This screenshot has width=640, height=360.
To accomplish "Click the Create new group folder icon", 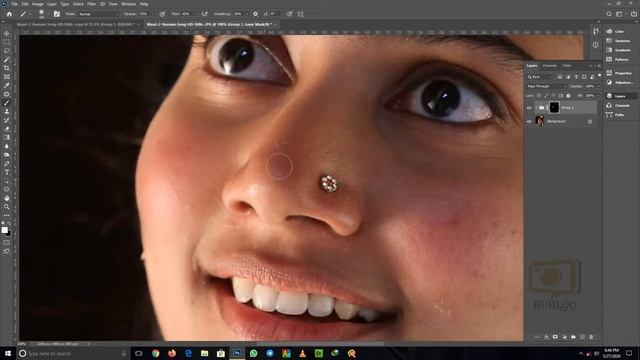I will pos(573,337).
